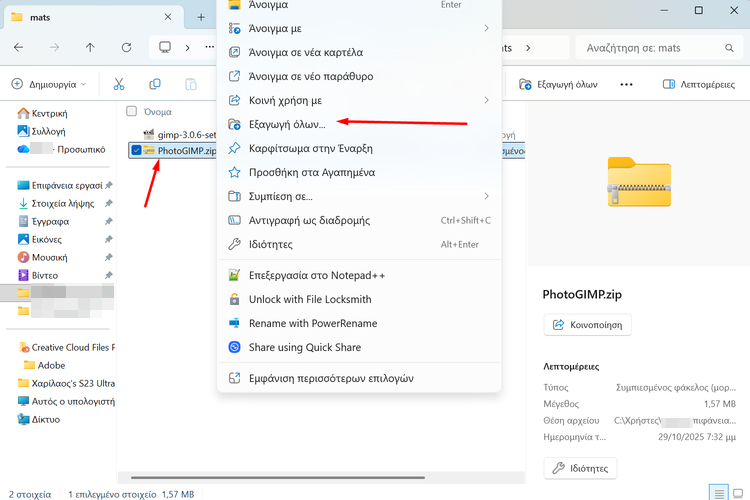Click the Cut scissors icon in toolbar
Image resolution: width=750 pixels, height=500 pixels.
(x=119, y=85)
